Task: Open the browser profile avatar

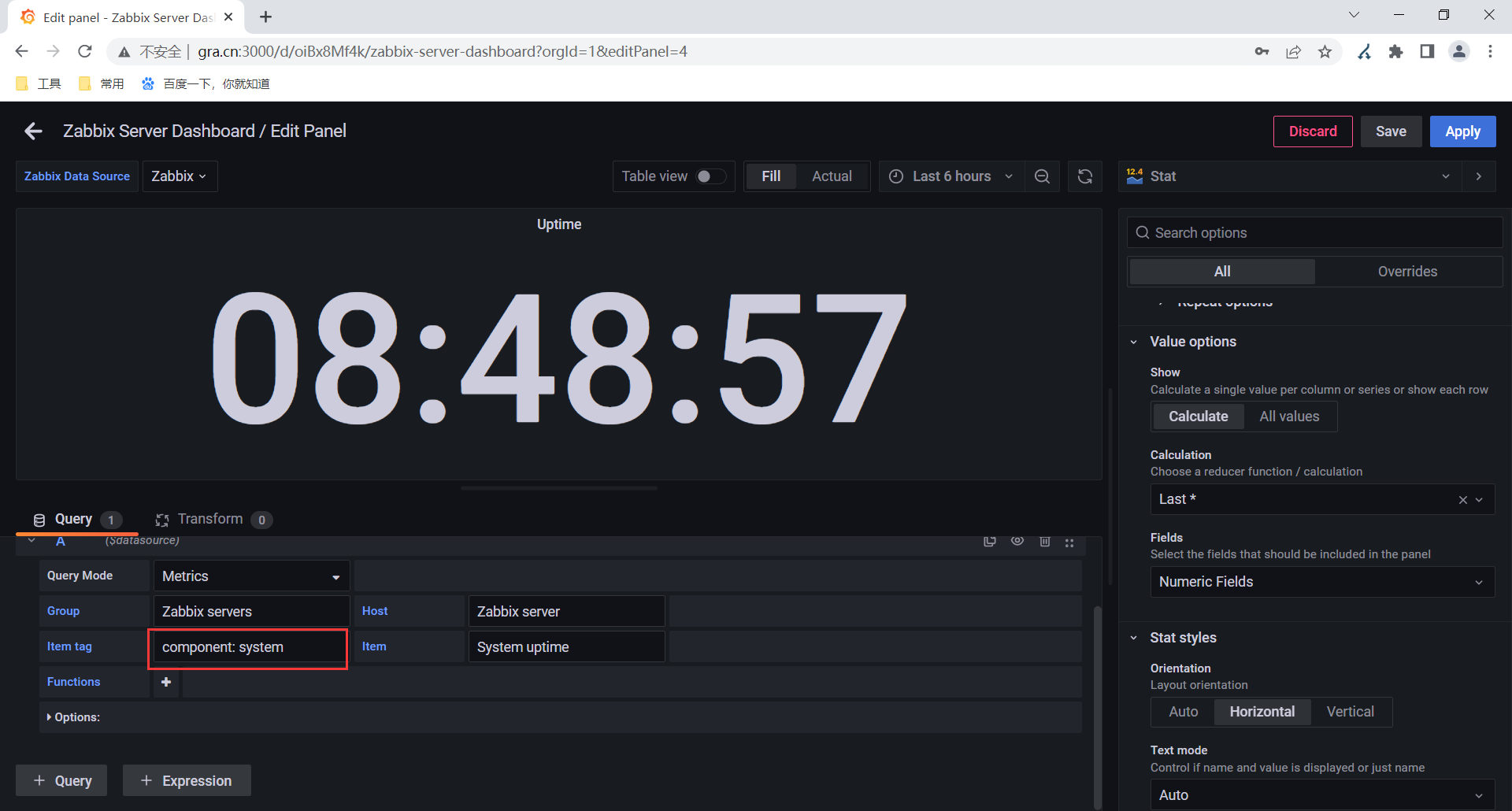Action: pos(1459,51)
